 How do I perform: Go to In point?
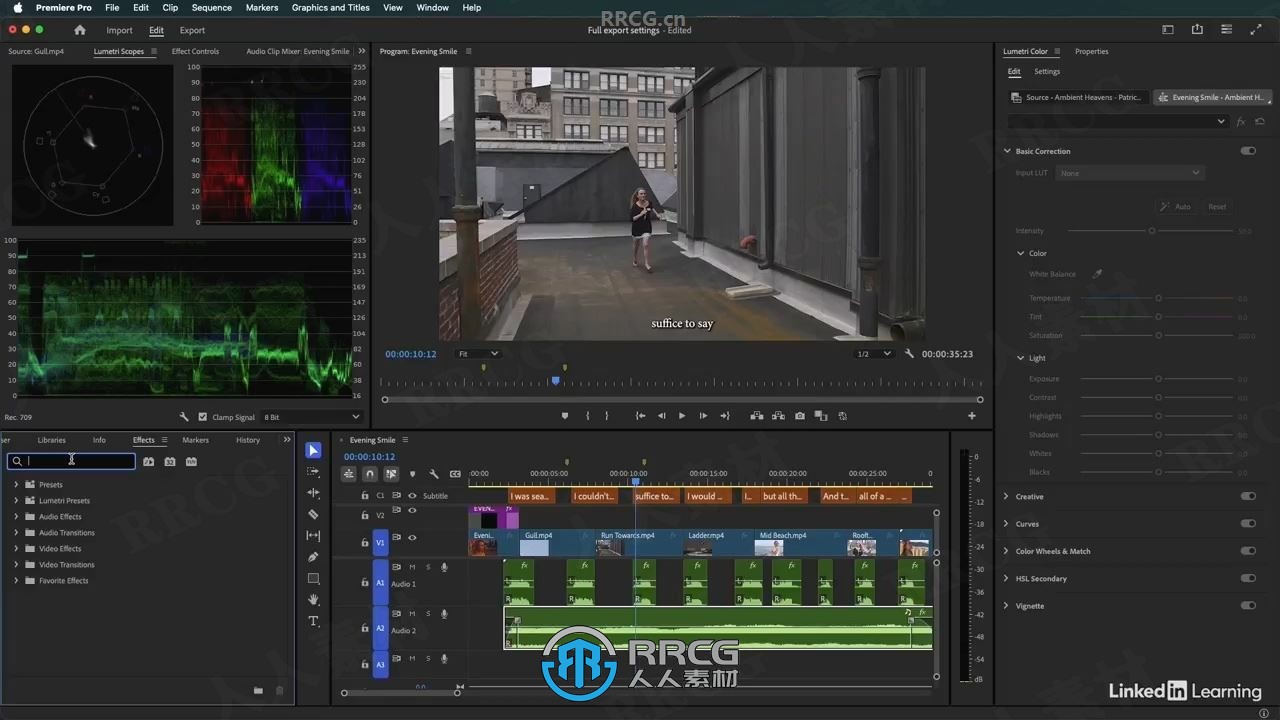[640, 416]
